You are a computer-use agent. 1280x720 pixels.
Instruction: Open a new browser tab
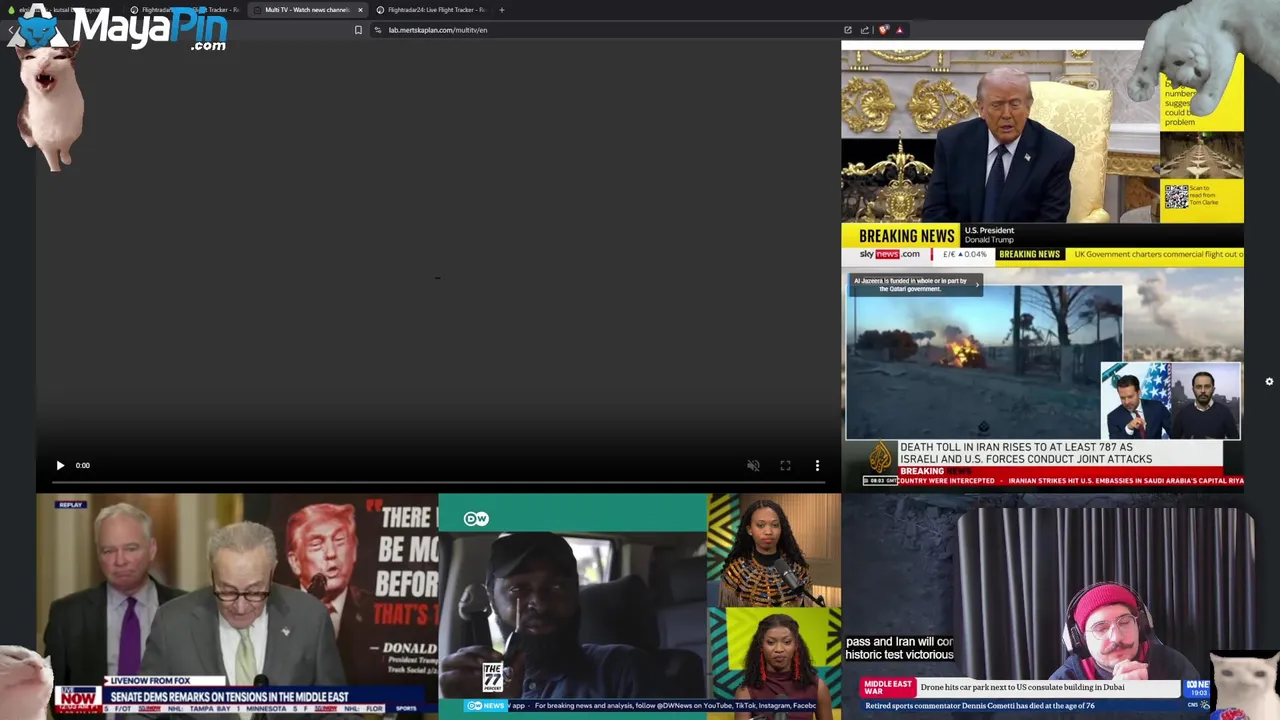(x=502, y=10)
